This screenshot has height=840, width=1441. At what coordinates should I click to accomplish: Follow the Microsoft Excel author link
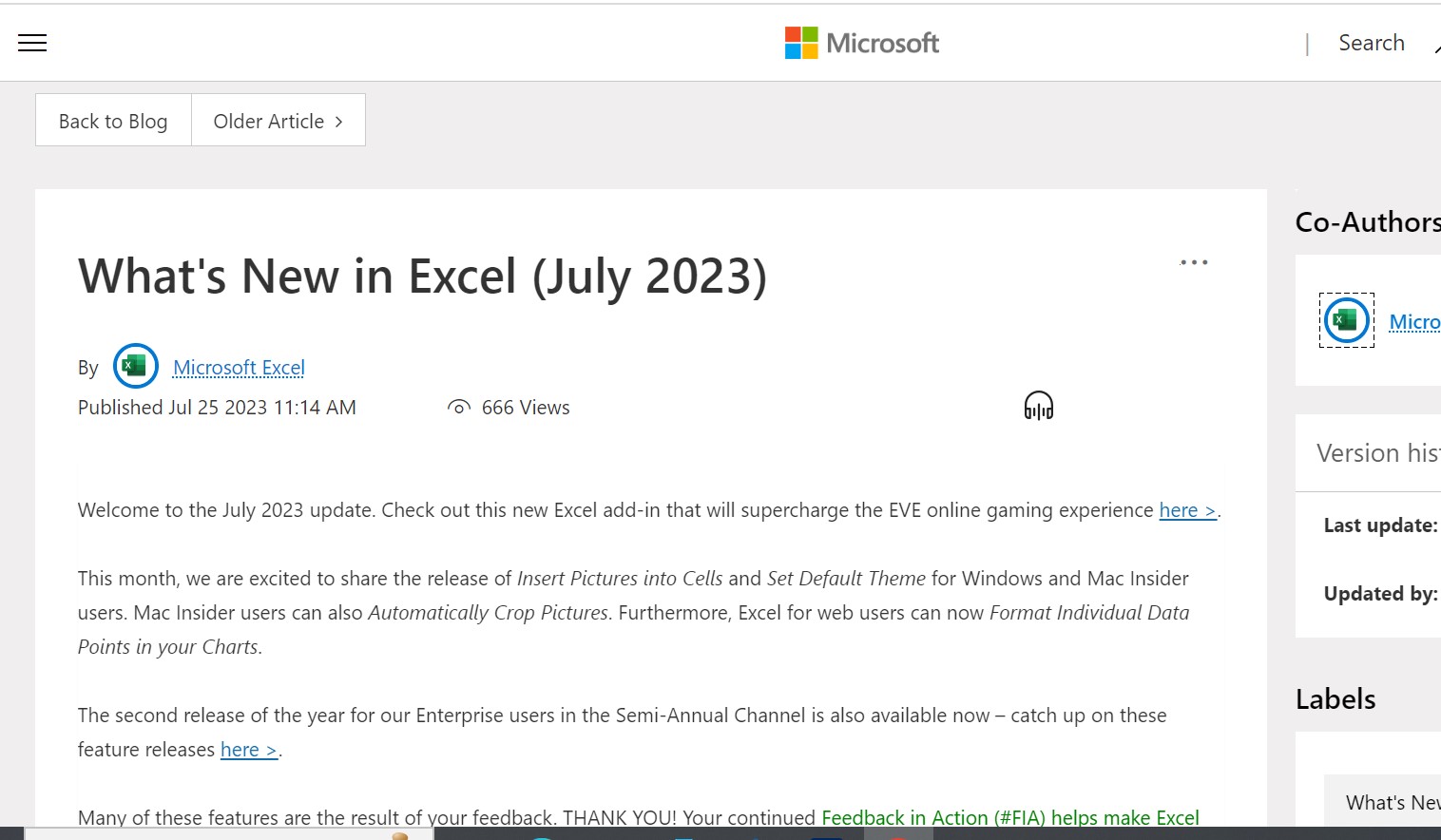[239, 368]
